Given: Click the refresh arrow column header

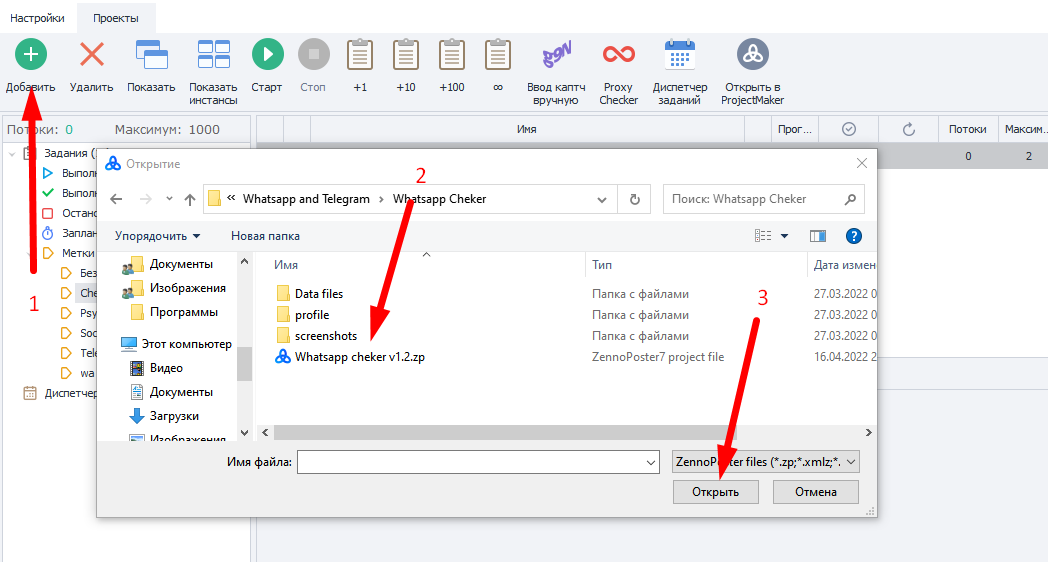Looking at the screenshot, I should 908,130.
